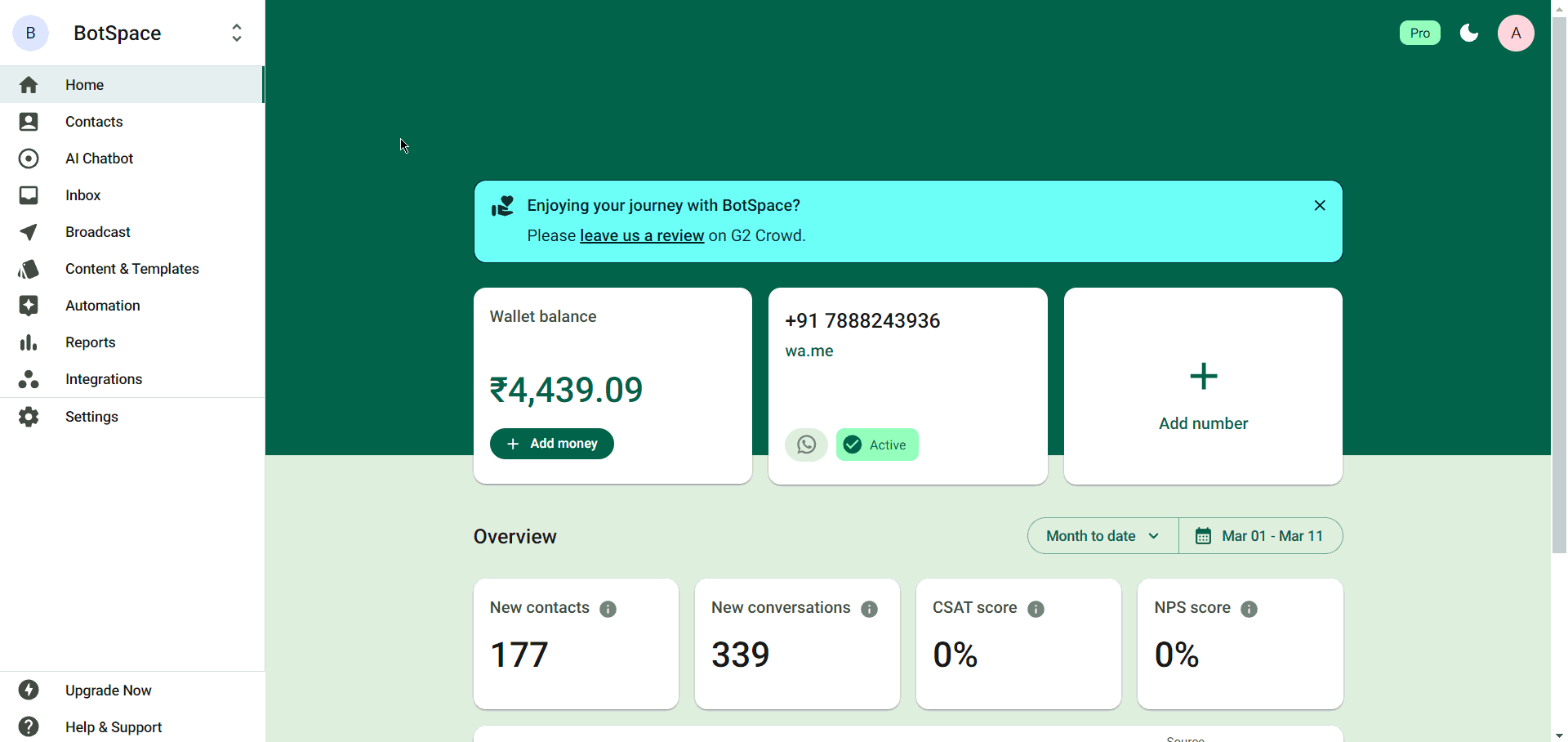
Task: Click the Settings gear icon
Action: (x=29, y=417)
